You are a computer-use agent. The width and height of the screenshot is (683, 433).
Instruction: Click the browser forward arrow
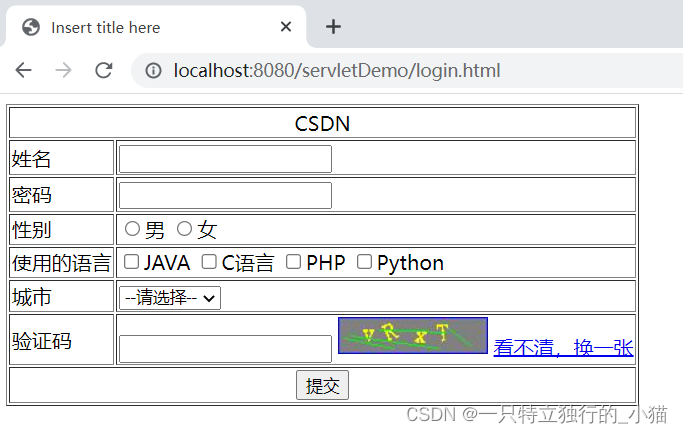63,70
